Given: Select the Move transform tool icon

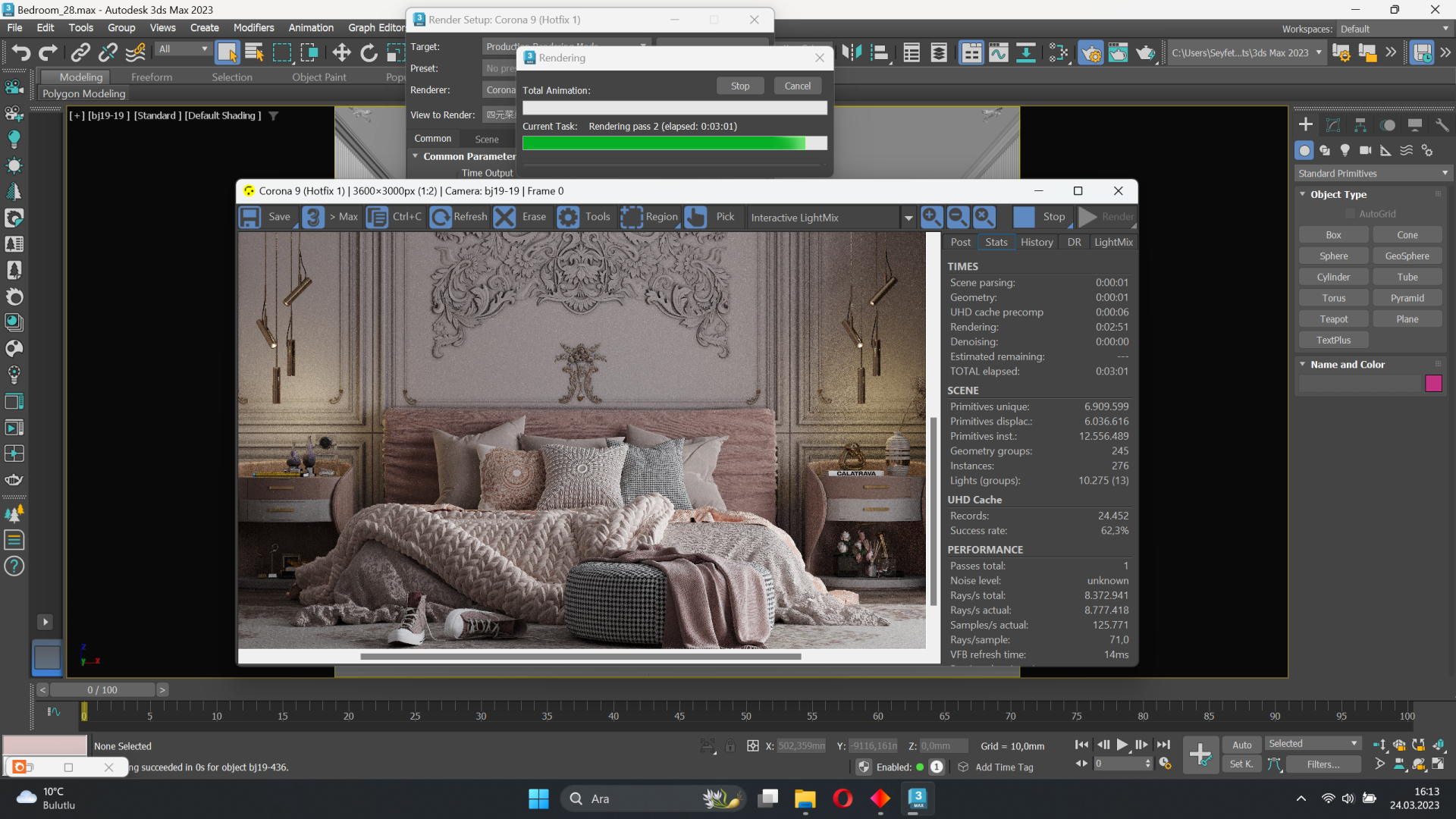Looking at the screenshot, I should point(341,52).
